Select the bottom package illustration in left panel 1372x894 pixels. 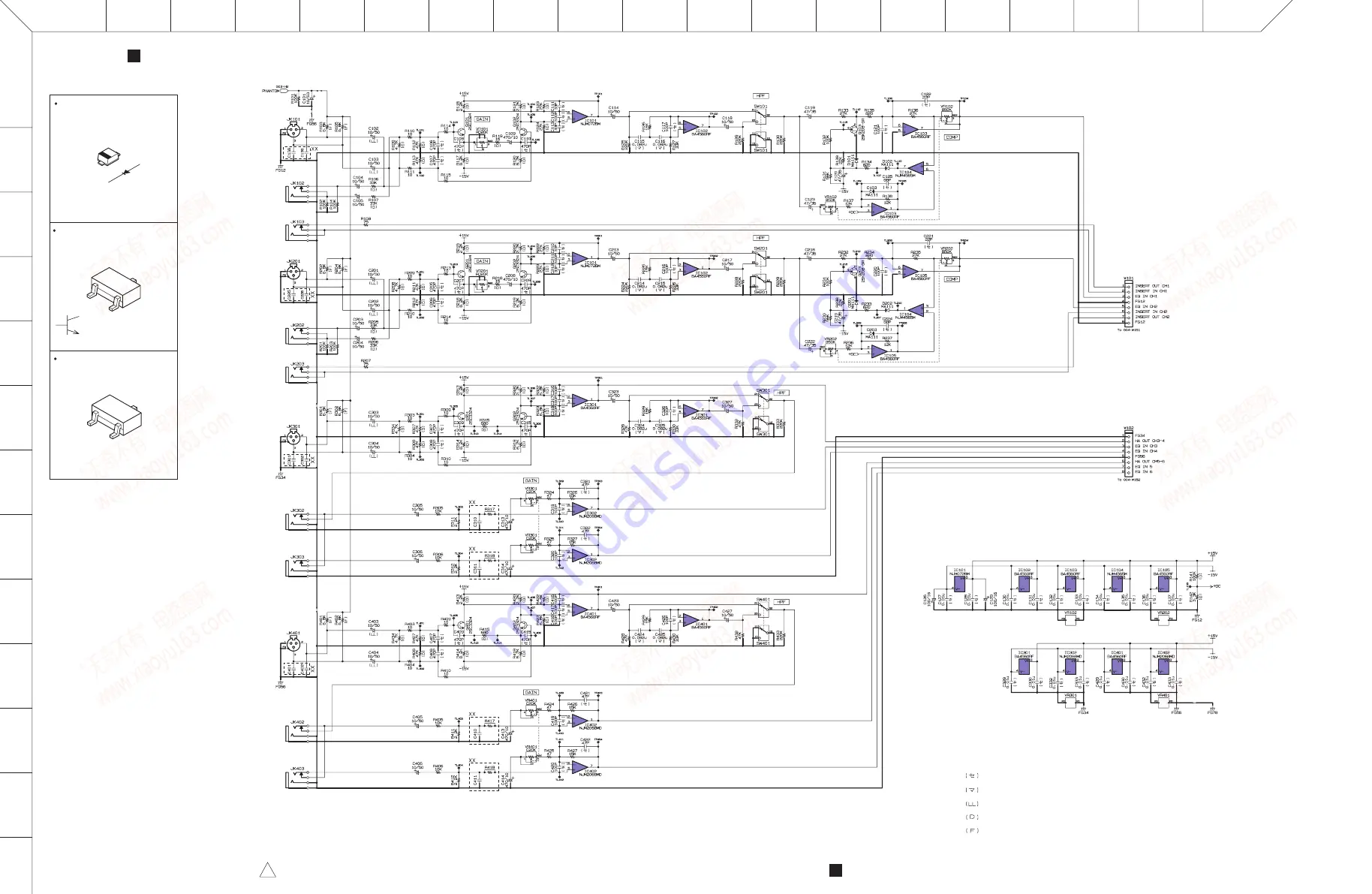pos(114,417)
